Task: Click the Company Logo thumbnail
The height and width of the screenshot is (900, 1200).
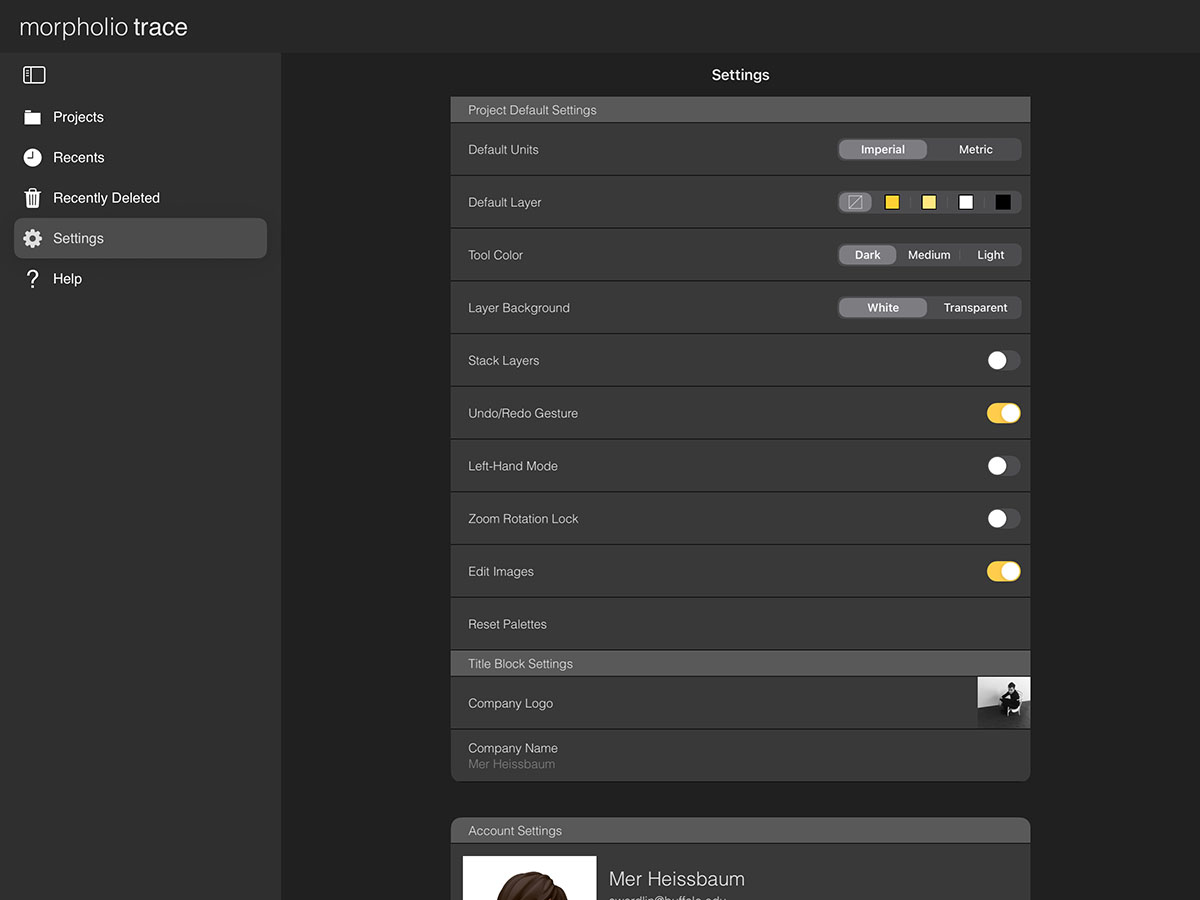Action: coord(1003,702)
